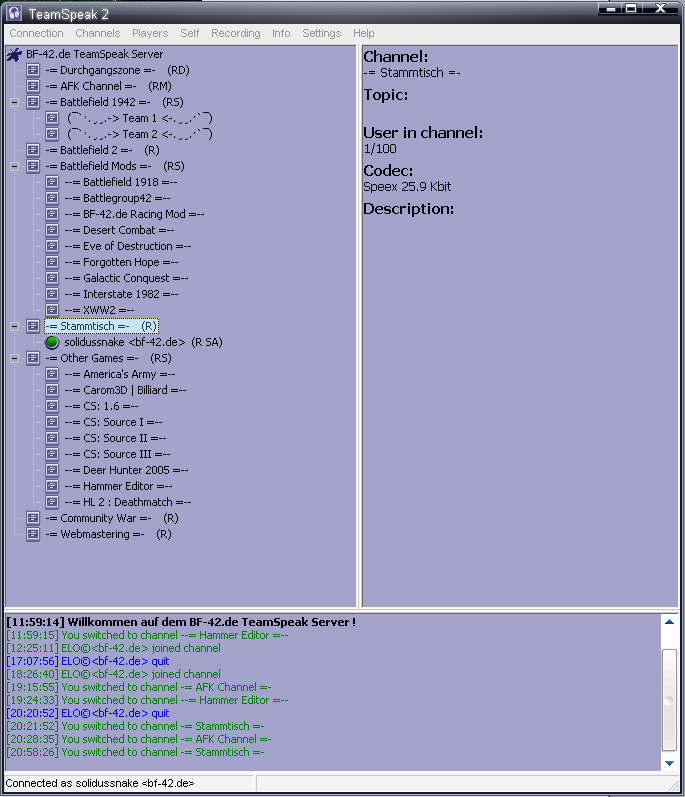The height and width of the screenshot is (797, 685).
Task: Open the Channels menu
Action: pyautogui.click(x=98, y=33)
